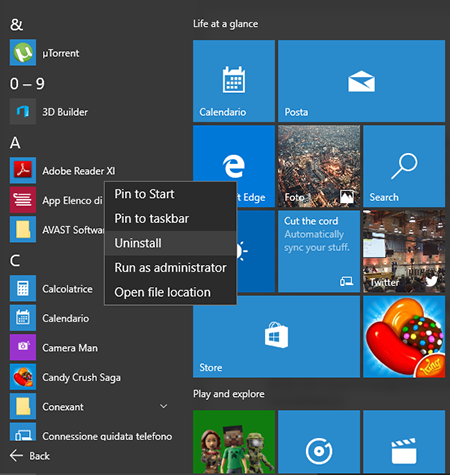This screenshot has width=450, height=475.
Task: Open the Posta mail tile
Action: (362, 81)
